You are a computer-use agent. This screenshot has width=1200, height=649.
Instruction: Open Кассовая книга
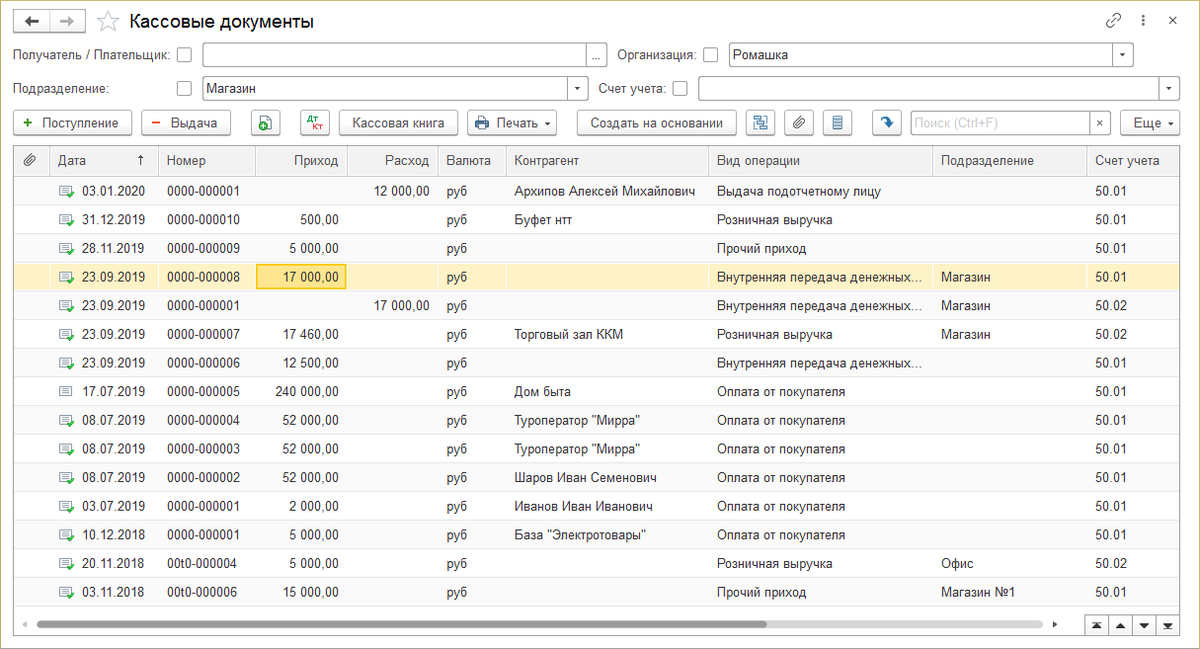pos(398,123)
